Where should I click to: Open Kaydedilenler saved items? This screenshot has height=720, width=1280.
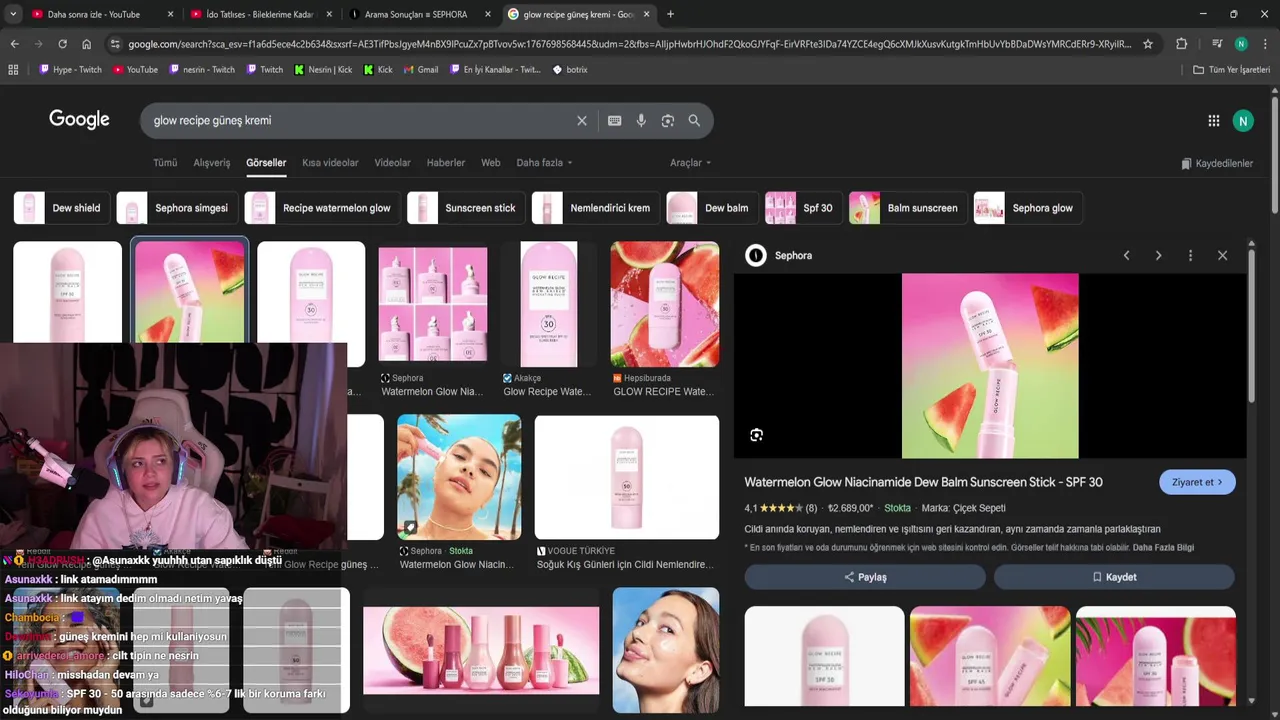click(1216, 163)
